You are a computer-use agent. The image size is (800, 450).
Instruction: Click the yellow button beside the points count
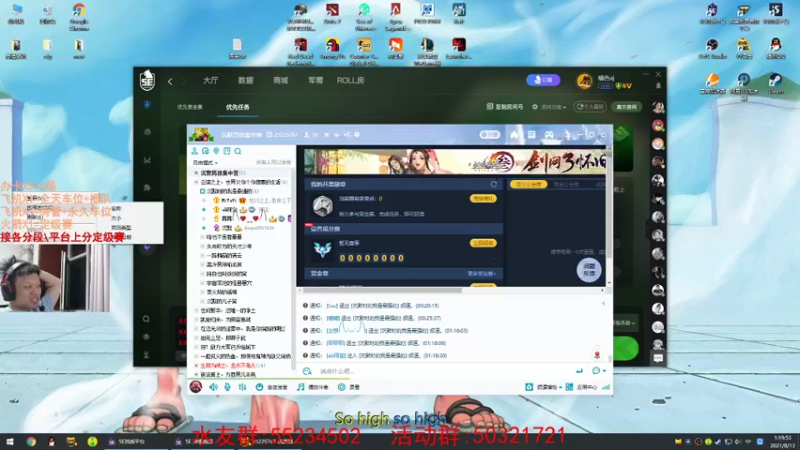482,198
